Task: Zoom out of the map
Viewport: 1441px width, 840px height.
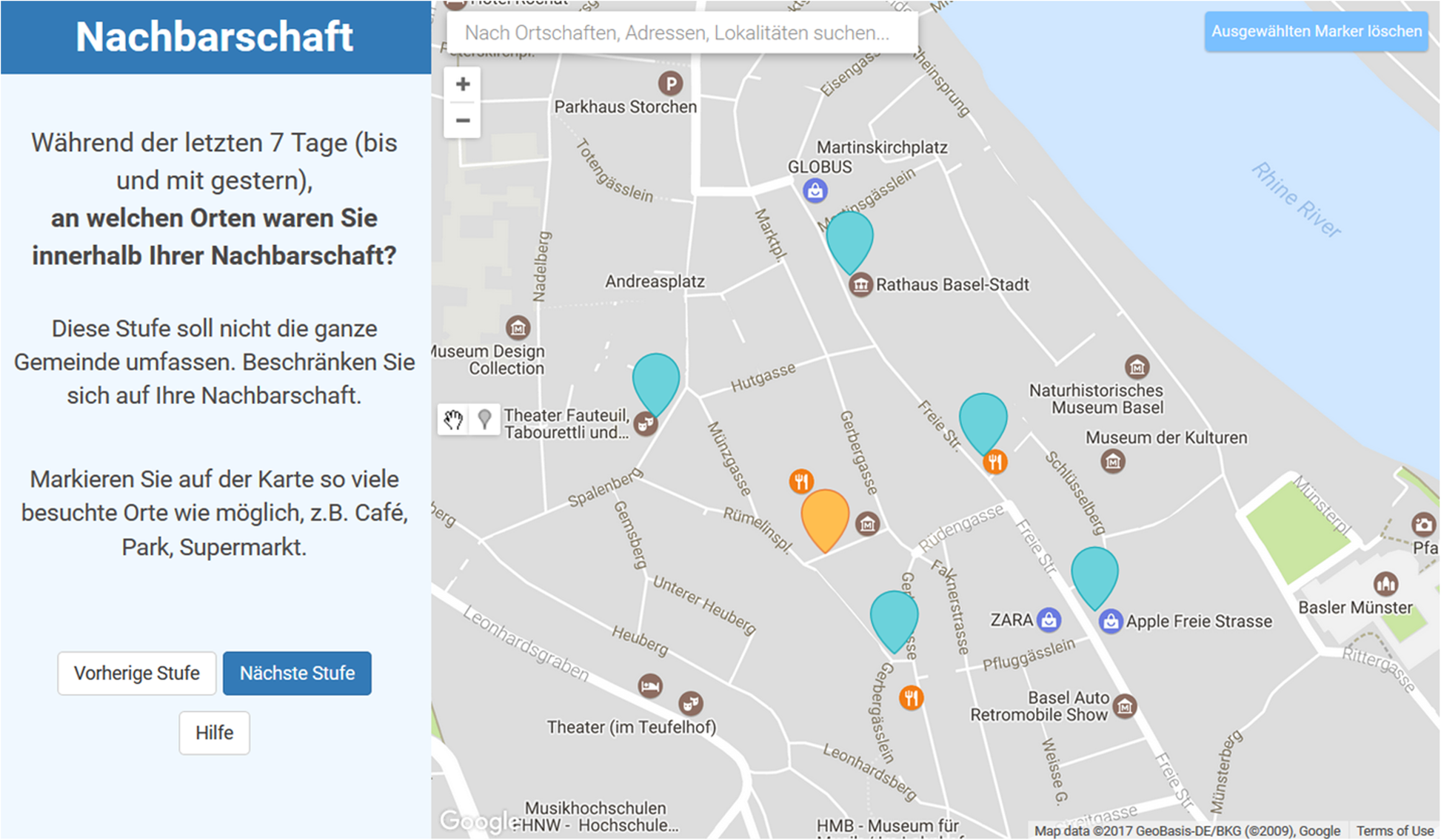Action: (x=462, y=120)
